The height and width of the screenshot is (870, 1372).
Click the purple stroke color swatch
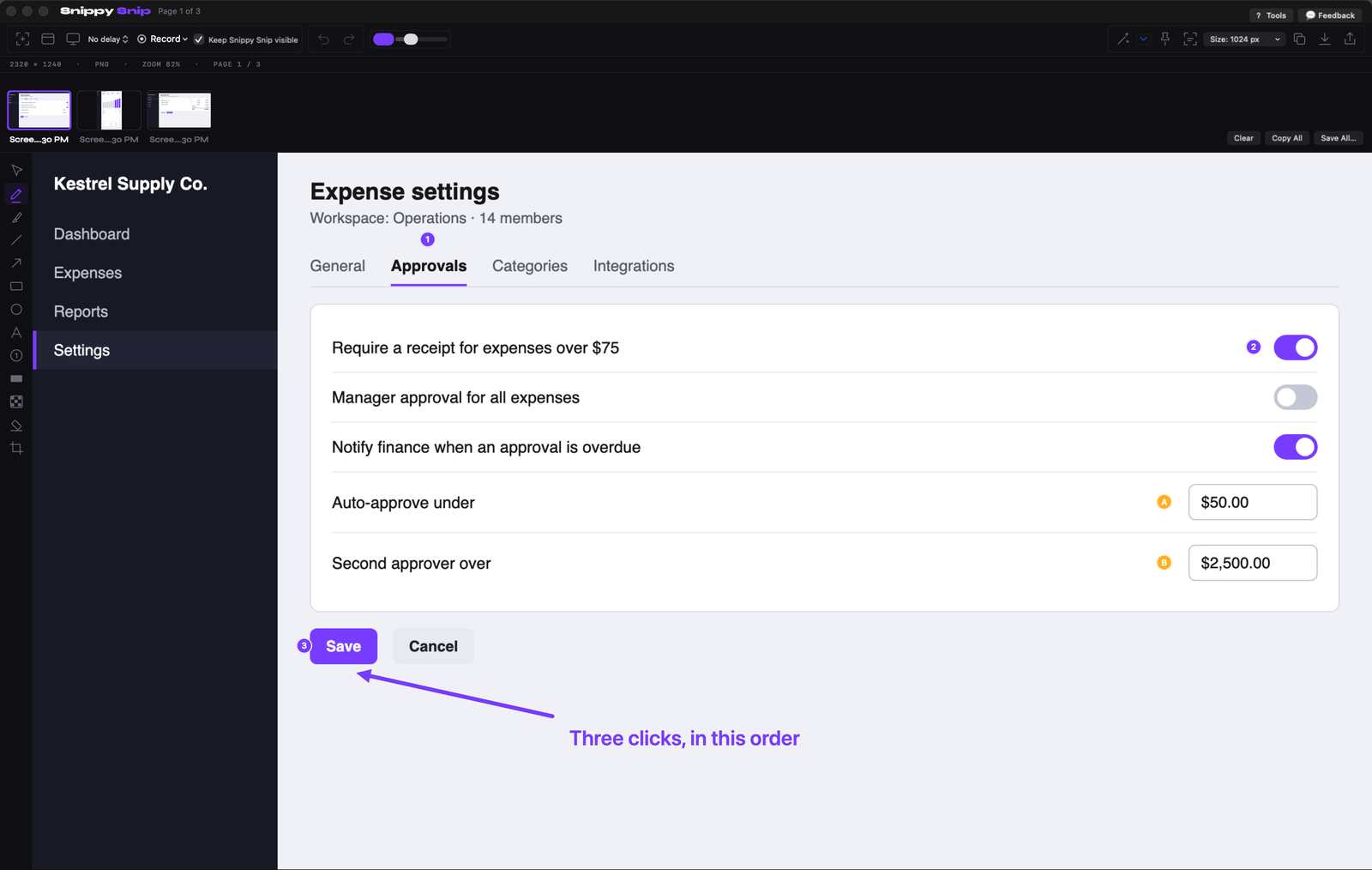click(x=383, y=39)
